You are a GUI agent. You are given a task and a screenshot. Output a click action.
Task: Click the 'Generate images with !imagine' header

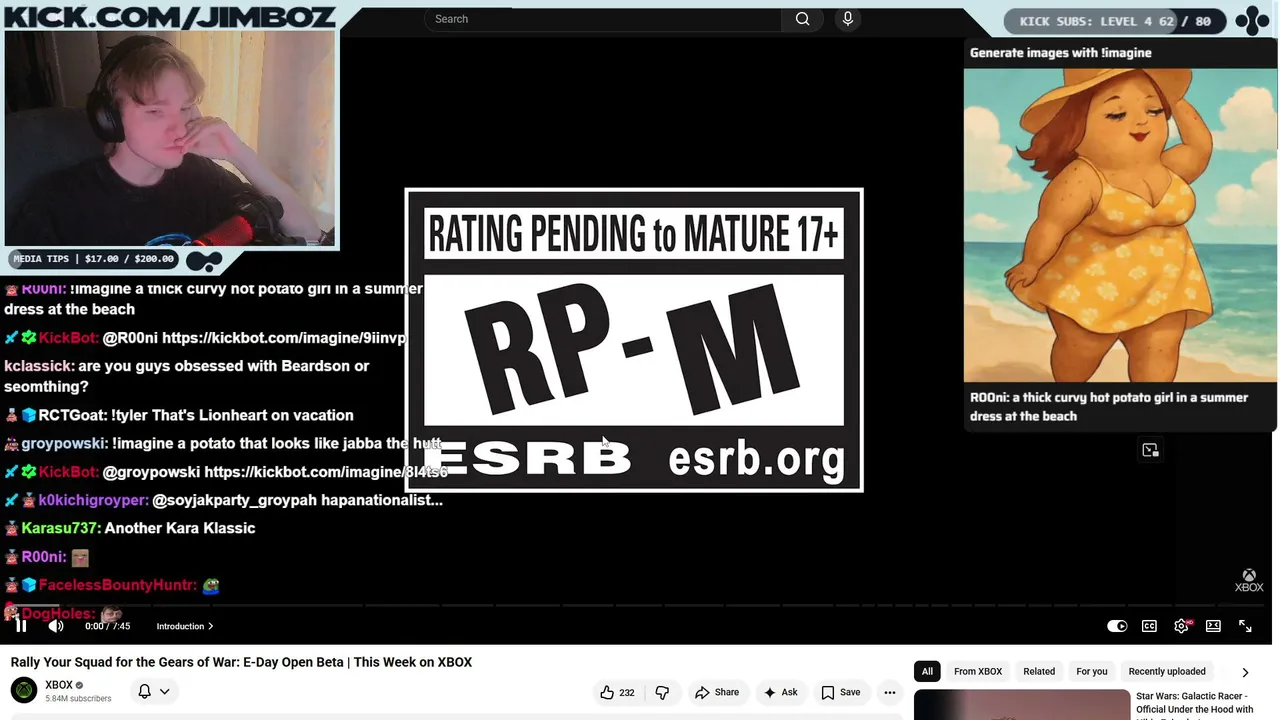tap(1061, 53)
